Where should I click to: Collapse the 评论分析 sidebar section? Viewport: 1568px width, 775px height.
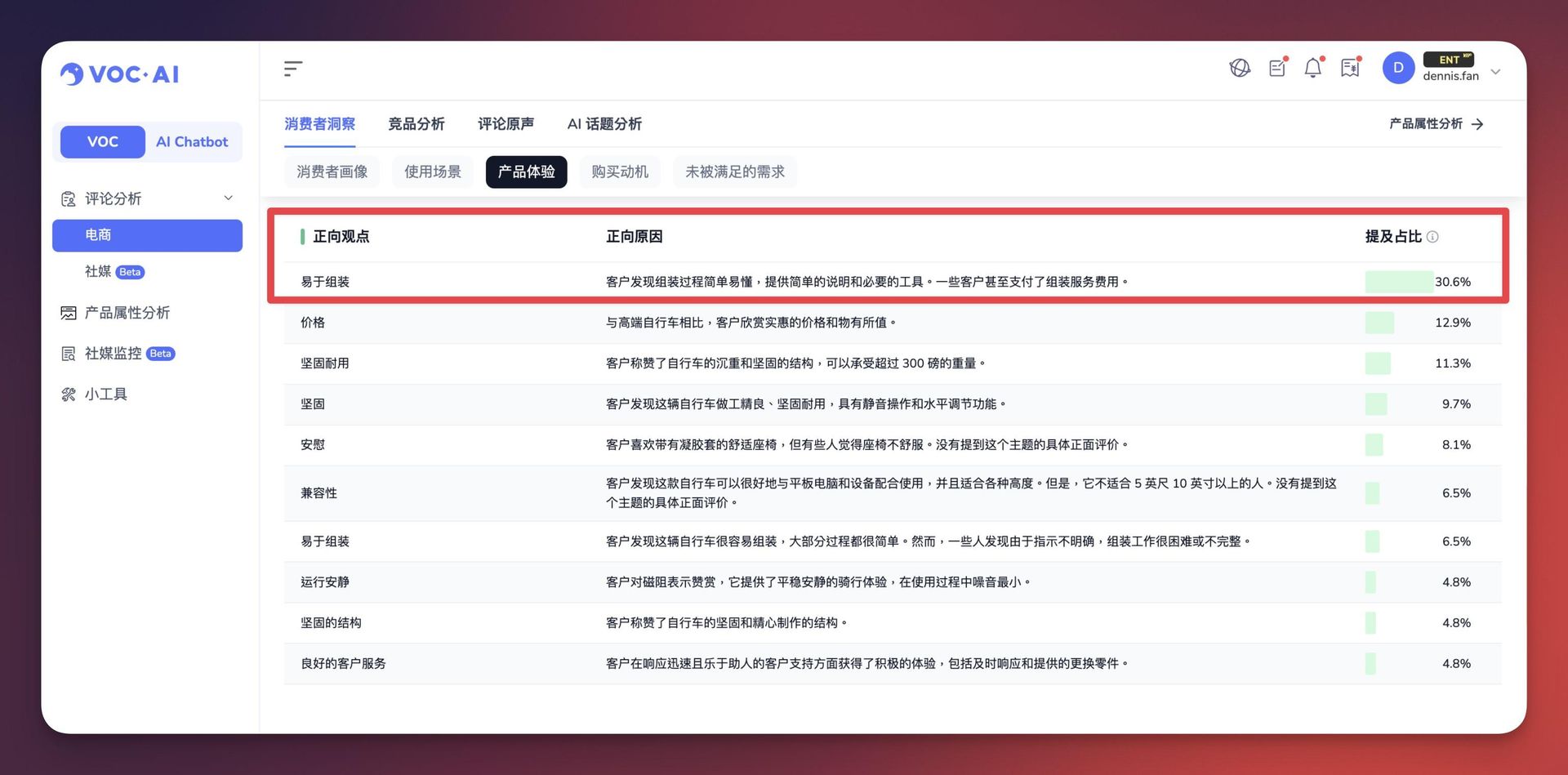229,198
